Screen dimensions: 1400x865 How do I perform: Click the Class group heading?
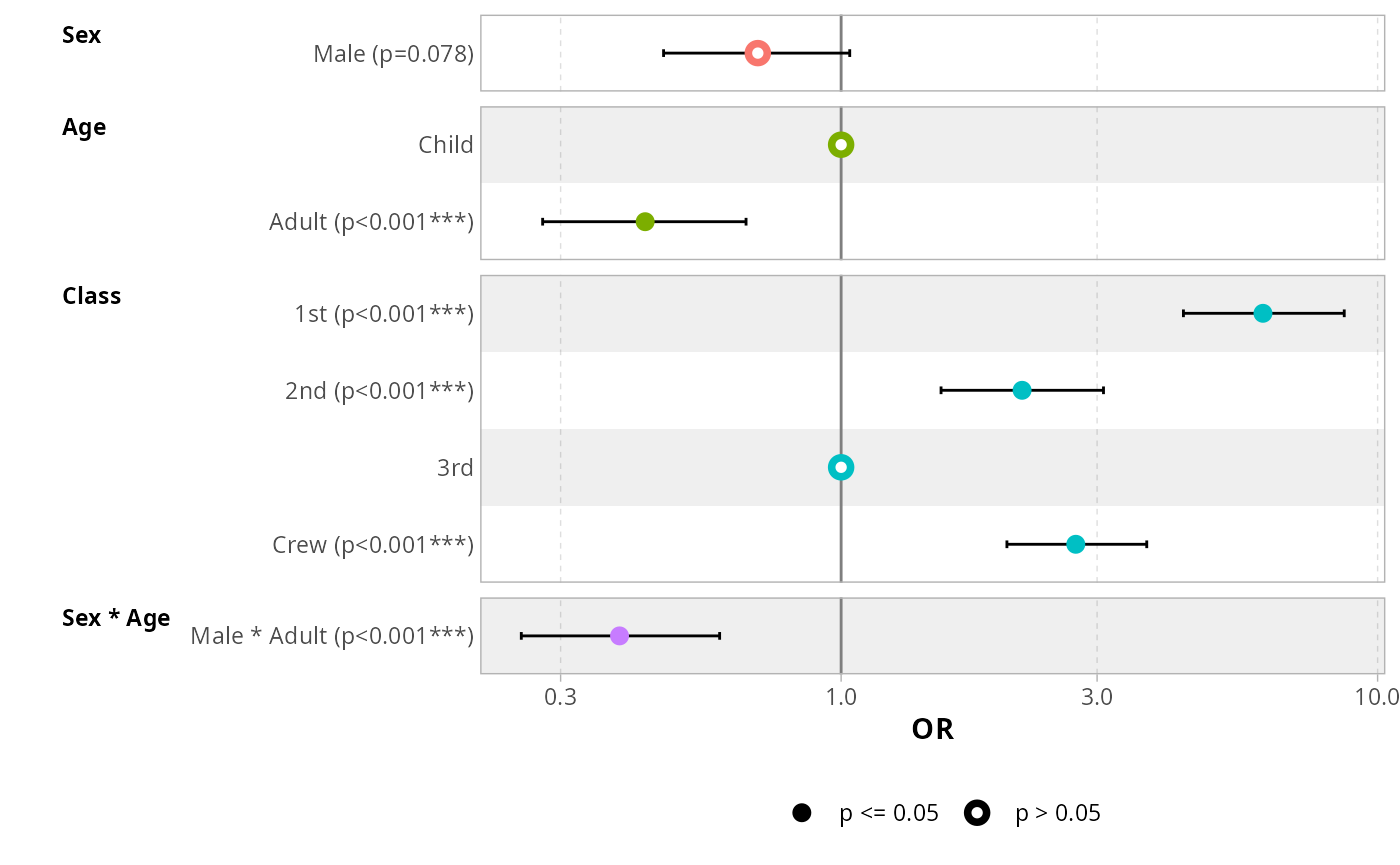(91, 296)
